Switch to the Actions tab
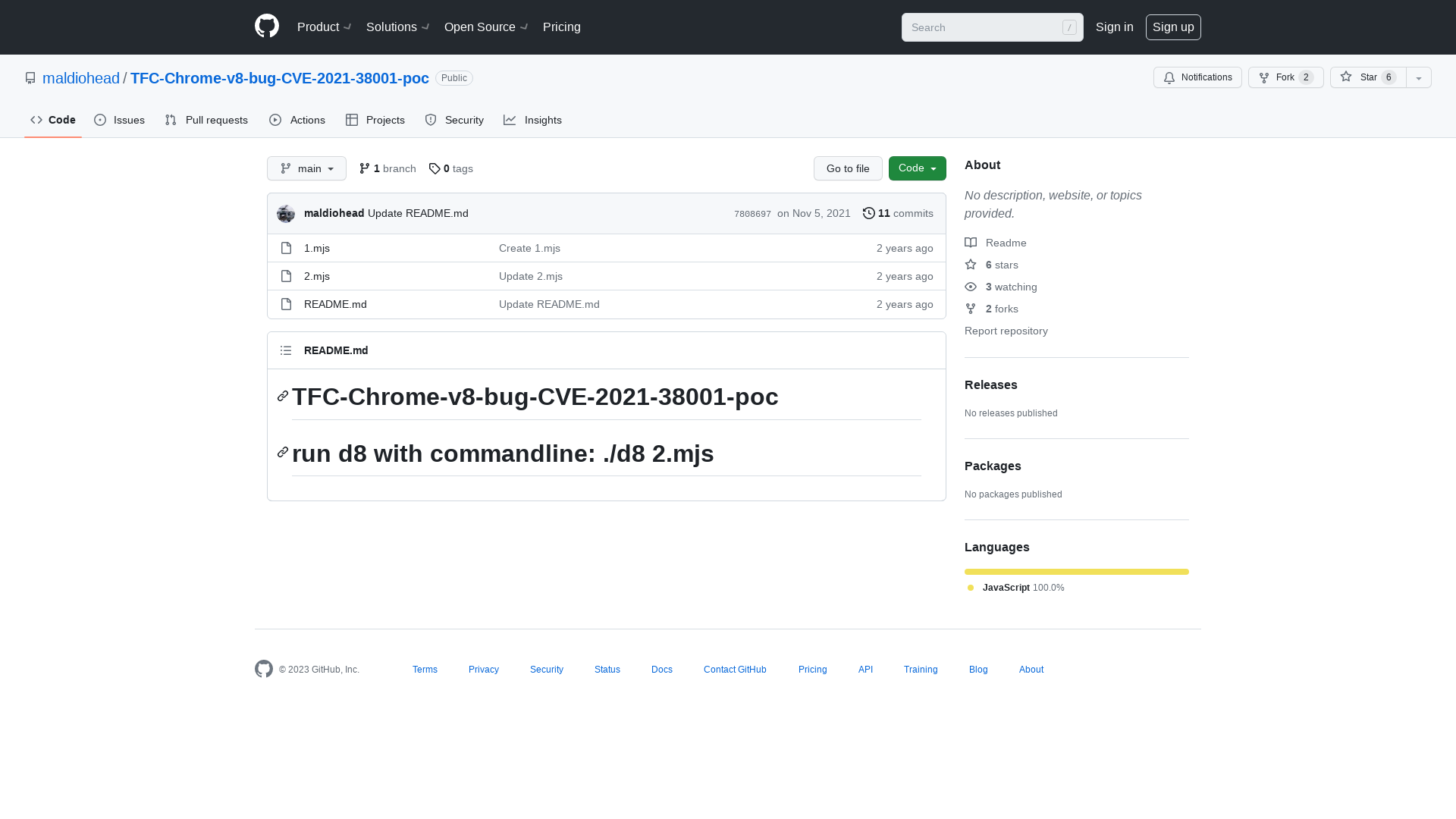This screenshot has height=819, width=1456. coord(297,120)
